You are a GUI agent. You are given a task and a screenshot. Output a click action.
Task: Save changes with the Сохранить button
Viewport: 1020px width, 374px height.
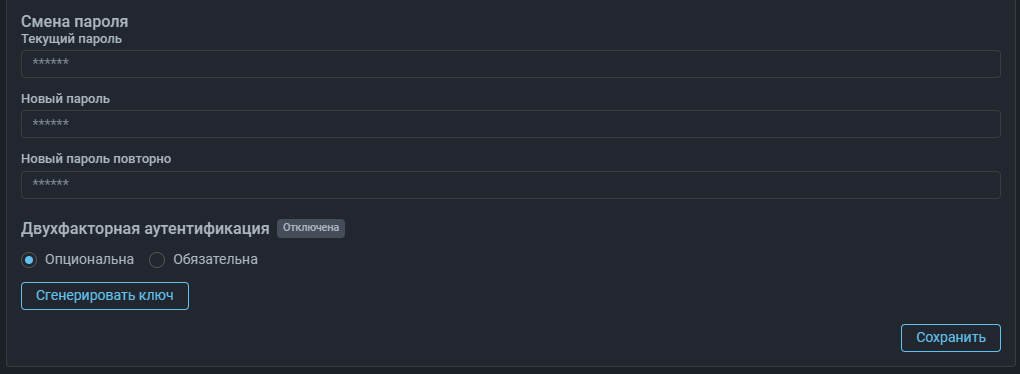[950, 338]
